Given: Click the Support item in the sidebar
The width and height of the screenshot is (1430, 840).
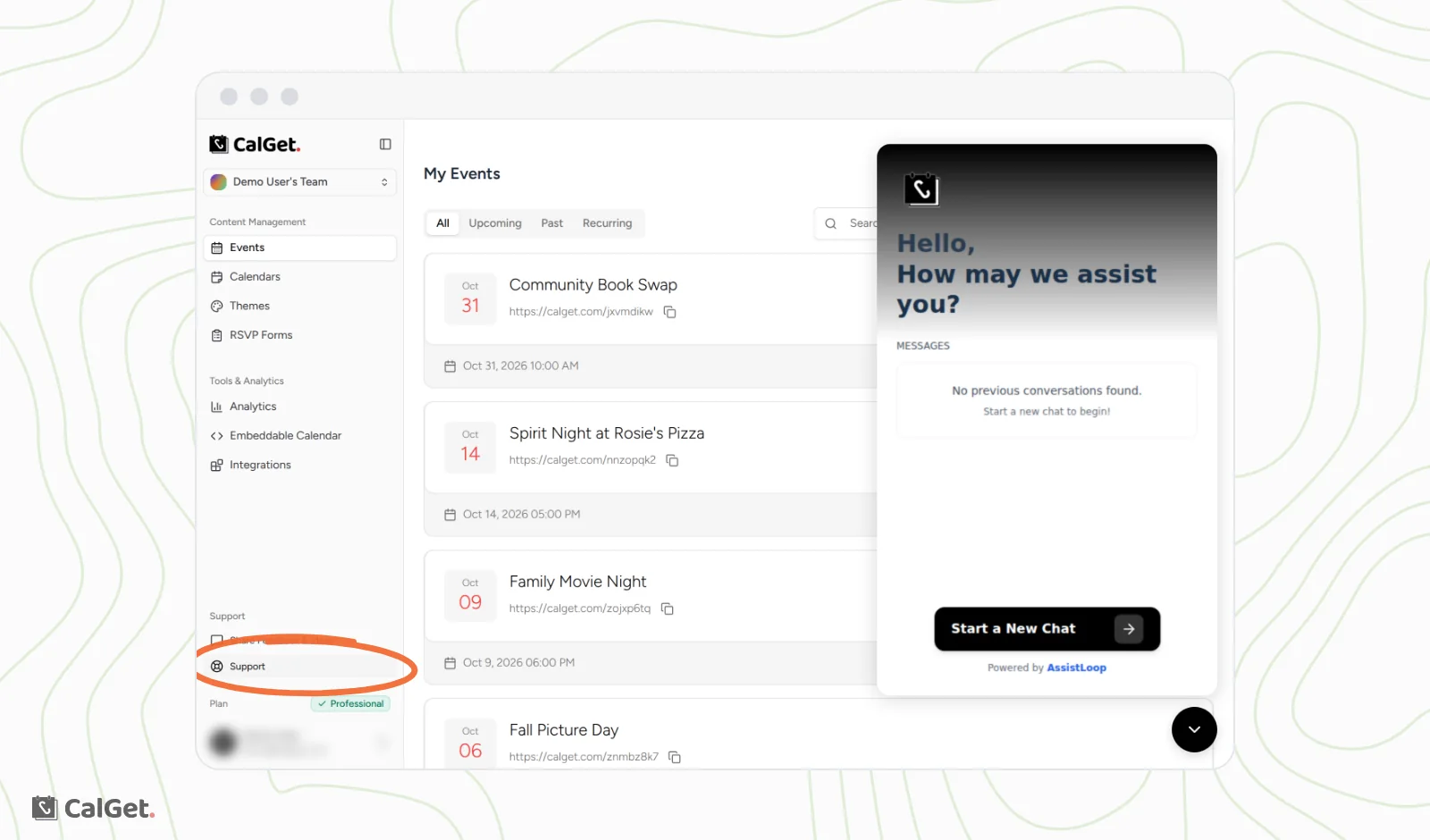Looking at the screenshot, I should pos(300,667).
